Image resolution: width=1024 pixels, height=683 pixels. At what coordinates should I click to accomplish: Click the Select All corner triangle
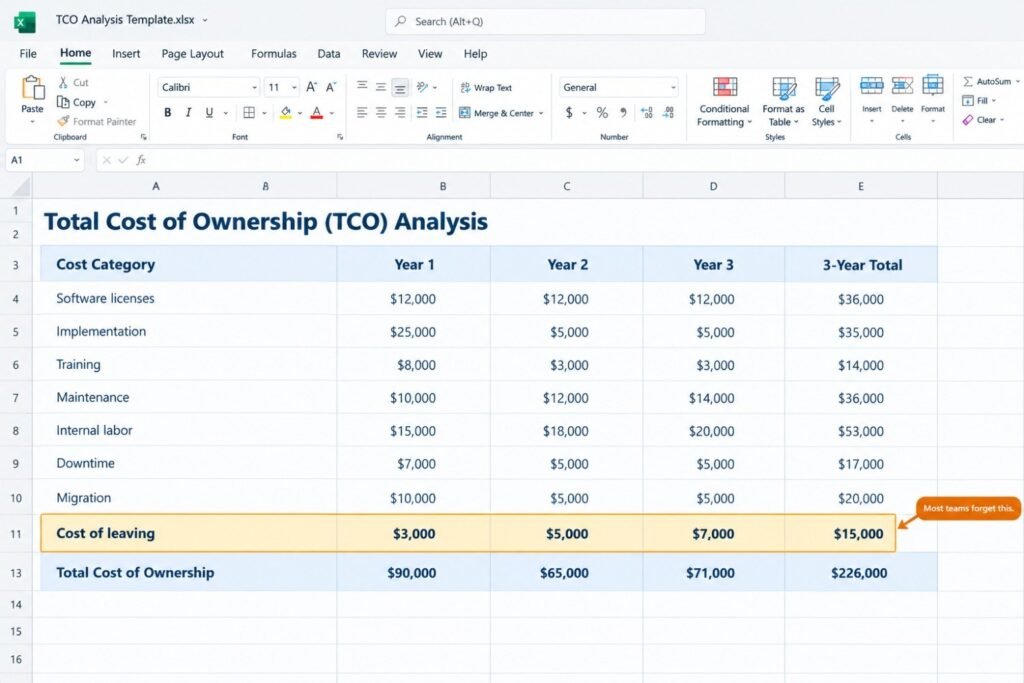22,187
